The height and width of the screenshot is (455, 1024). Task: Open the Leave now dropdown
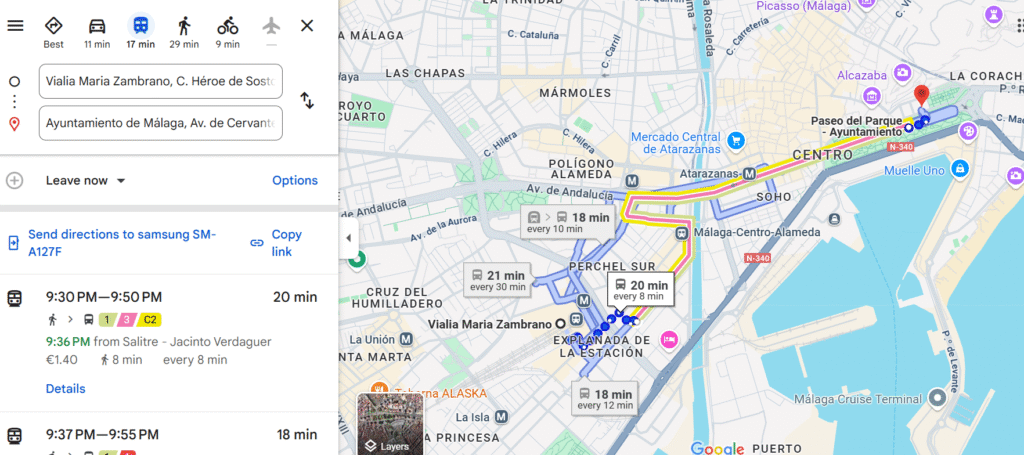pos(85,180)
